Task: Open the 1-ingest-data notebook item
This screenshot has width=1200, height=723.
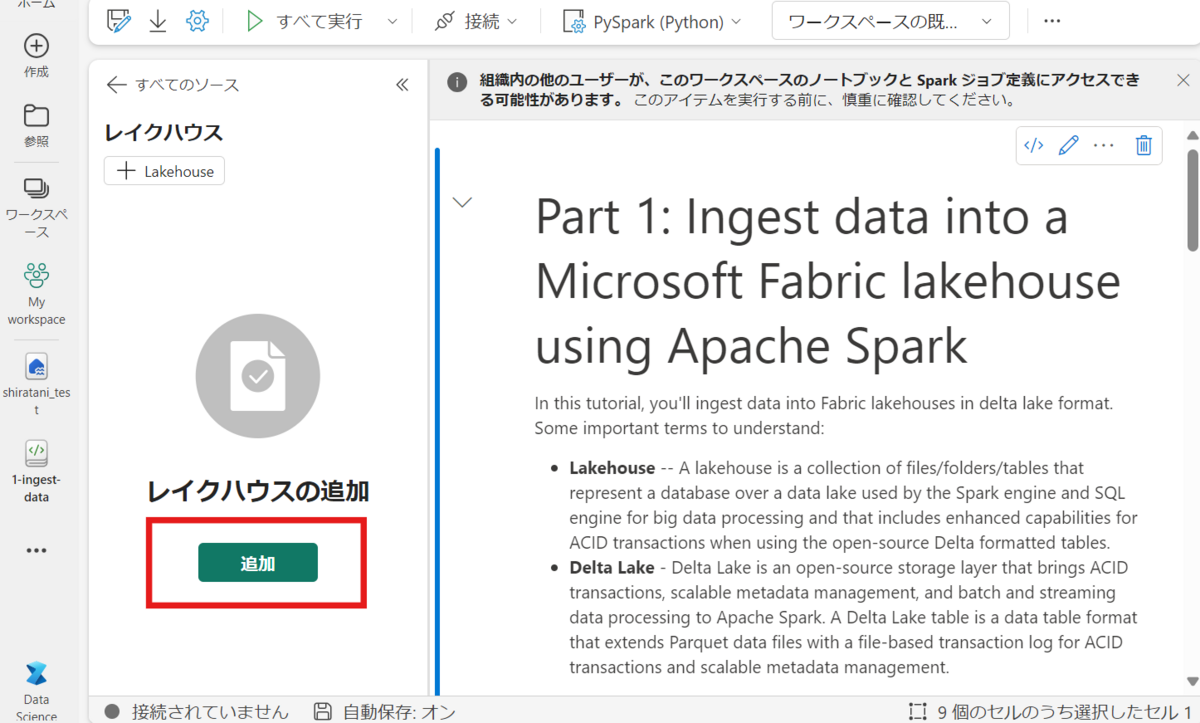Action: [x=36, y=470]
